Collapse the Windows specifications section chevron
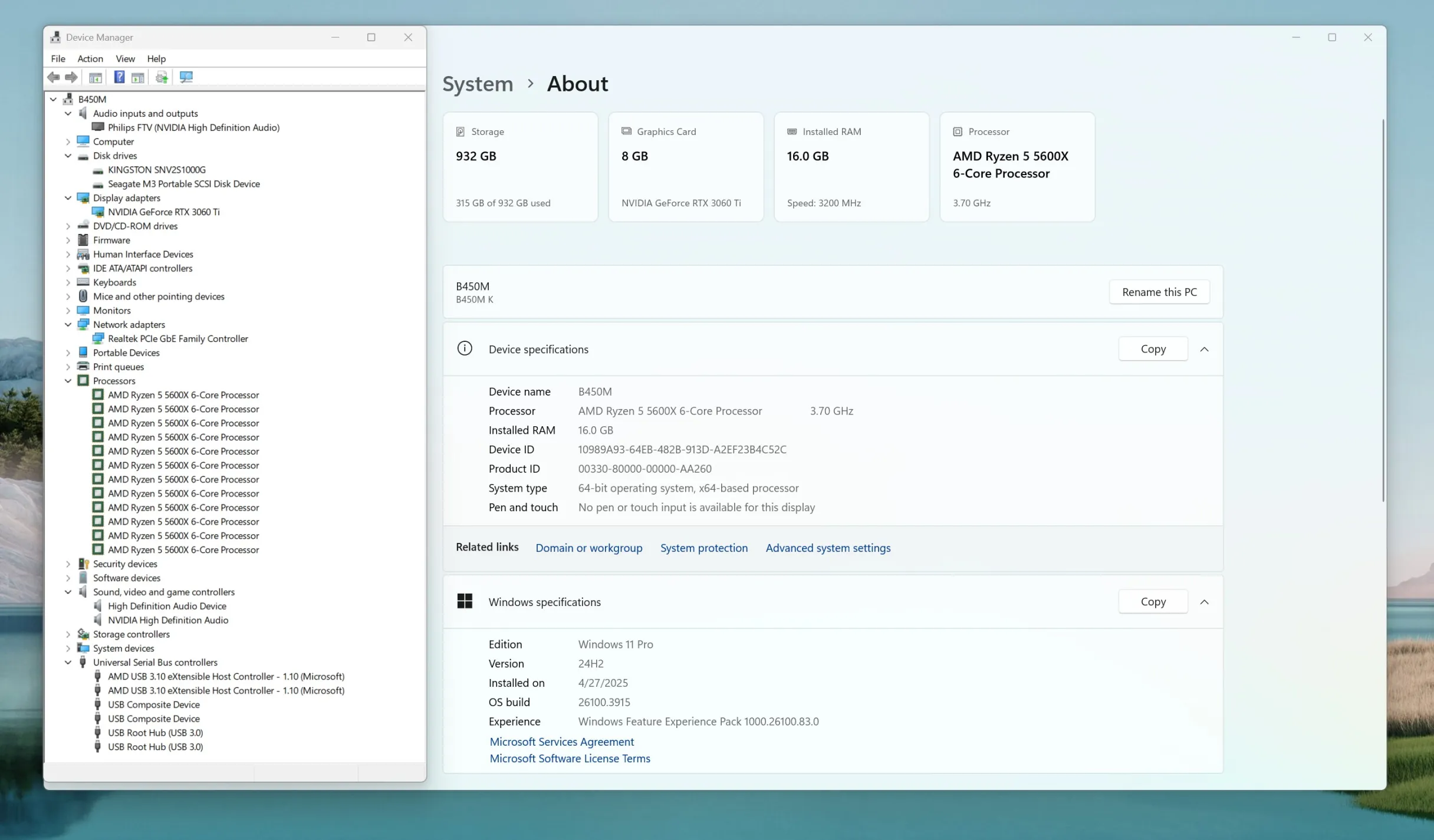The height and width of the screenshot is (840, 1434). coord(1204,602)
